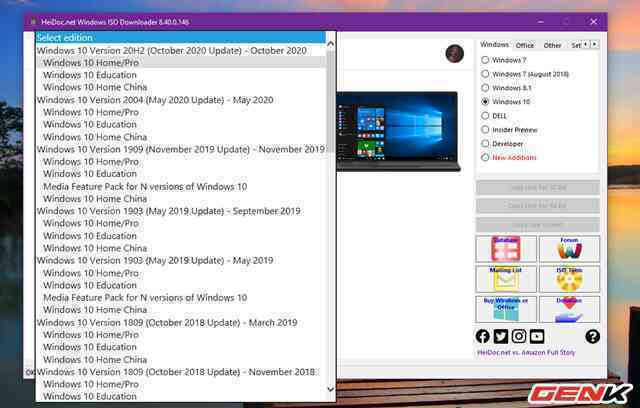This screenshot has width=640, height=408.
Task: Choose Windows 10 Home China under Version 20H2
Action: pyautogui.click(x=181, y=87)
